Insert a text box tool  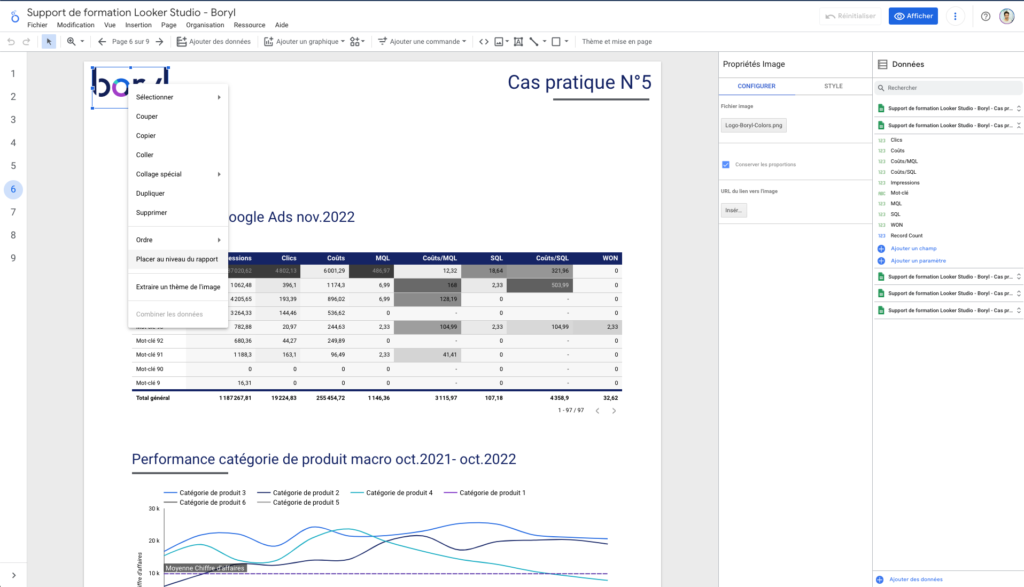click(519, 42)
